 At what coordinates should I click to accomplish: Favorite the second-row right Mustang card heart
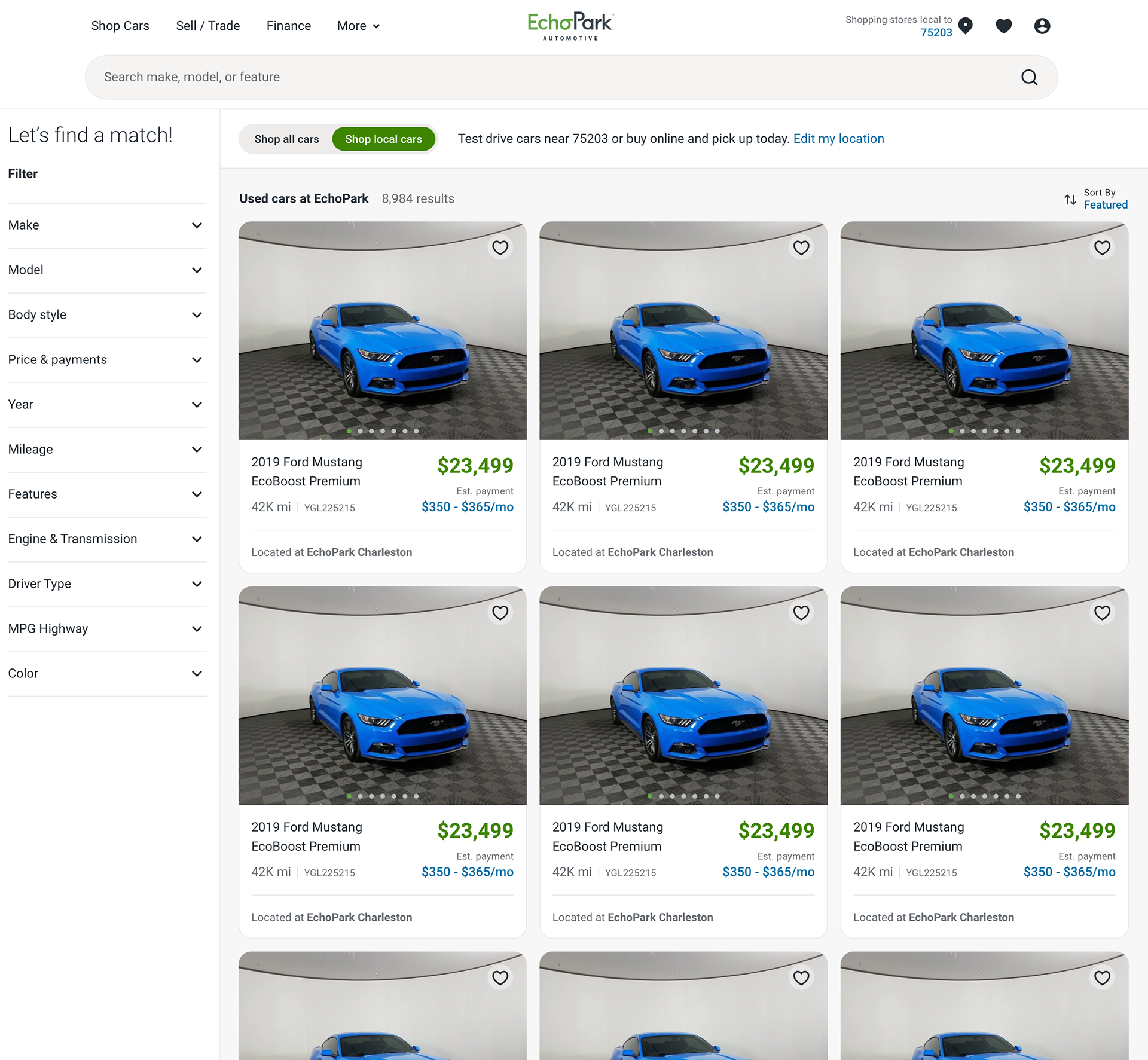tap(1102, 613)
